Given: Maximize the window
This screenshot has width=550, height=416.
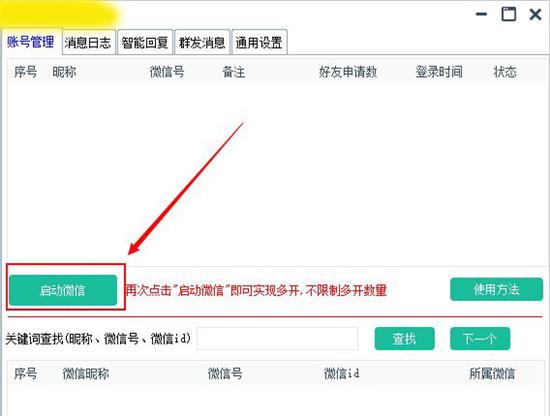Looking at the screenshot, I should 508,14.
